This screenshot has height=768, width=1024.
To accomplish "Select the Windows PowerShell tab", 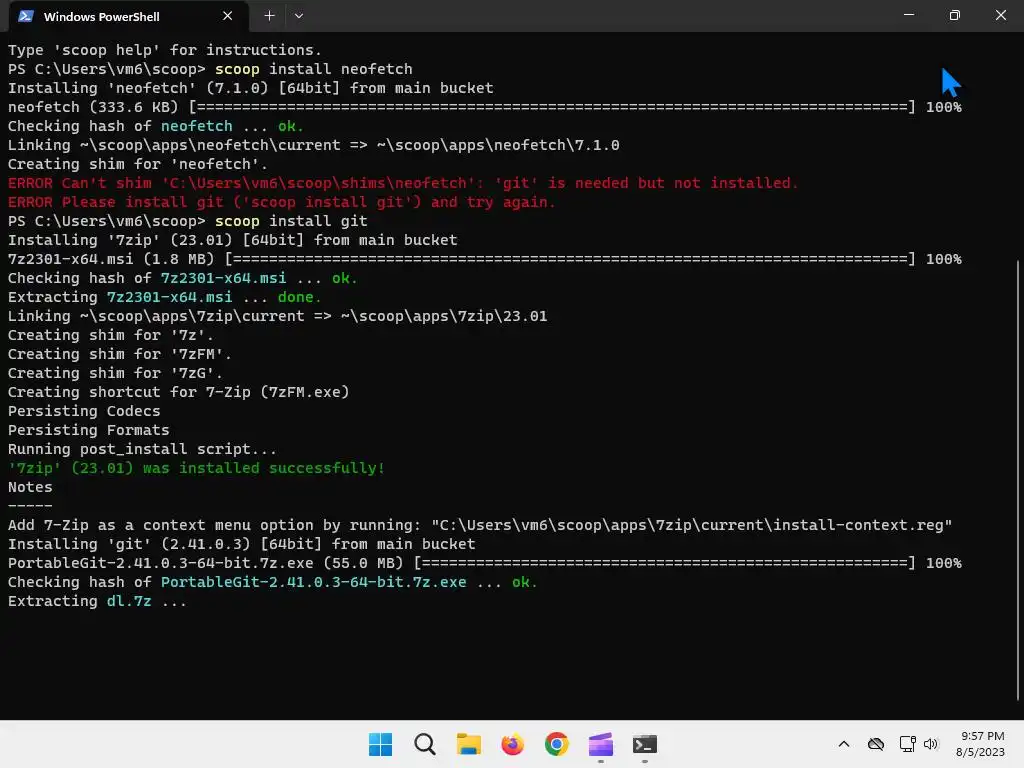I will click(129, 16).
